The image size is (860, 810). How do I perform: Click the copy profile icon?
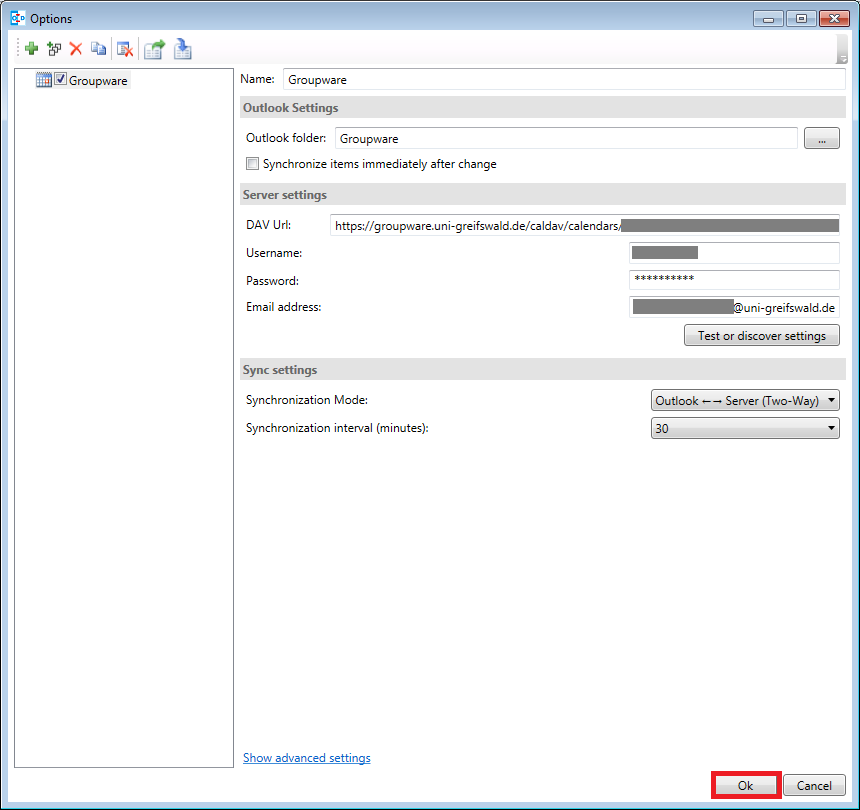click(98, 48)
